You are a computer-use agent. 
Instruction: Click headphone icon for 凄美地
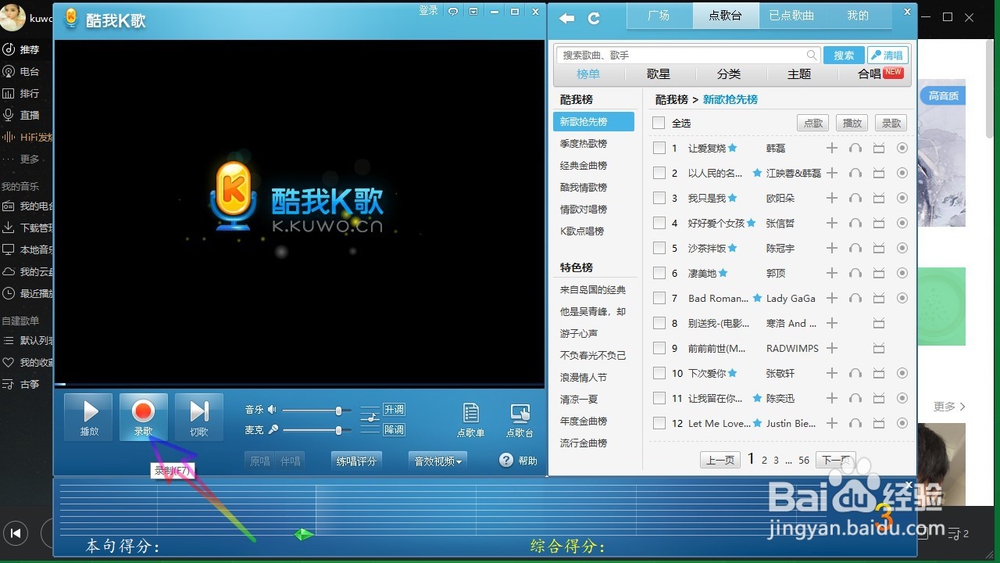pyautogui.click(x=855, y=273)
